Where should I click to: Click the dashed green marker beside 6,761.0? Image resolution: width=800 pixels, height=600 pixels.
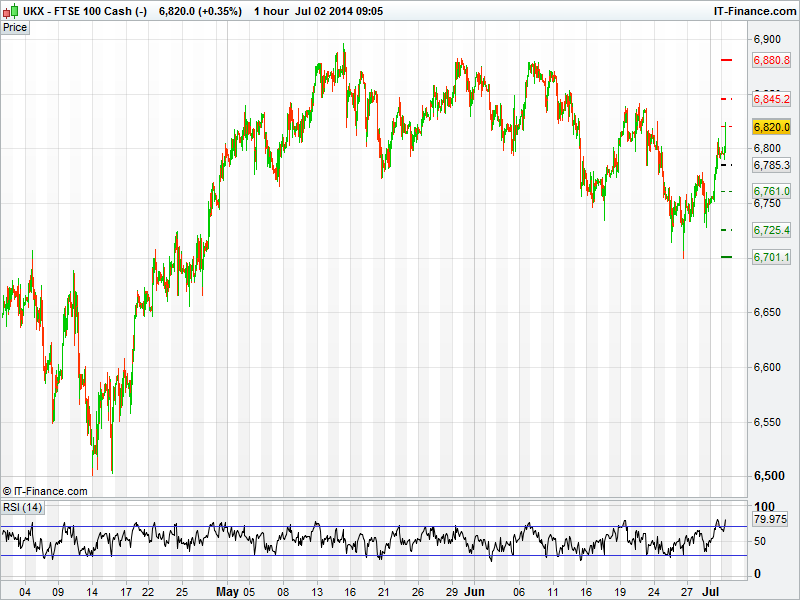tap(727, 191)
